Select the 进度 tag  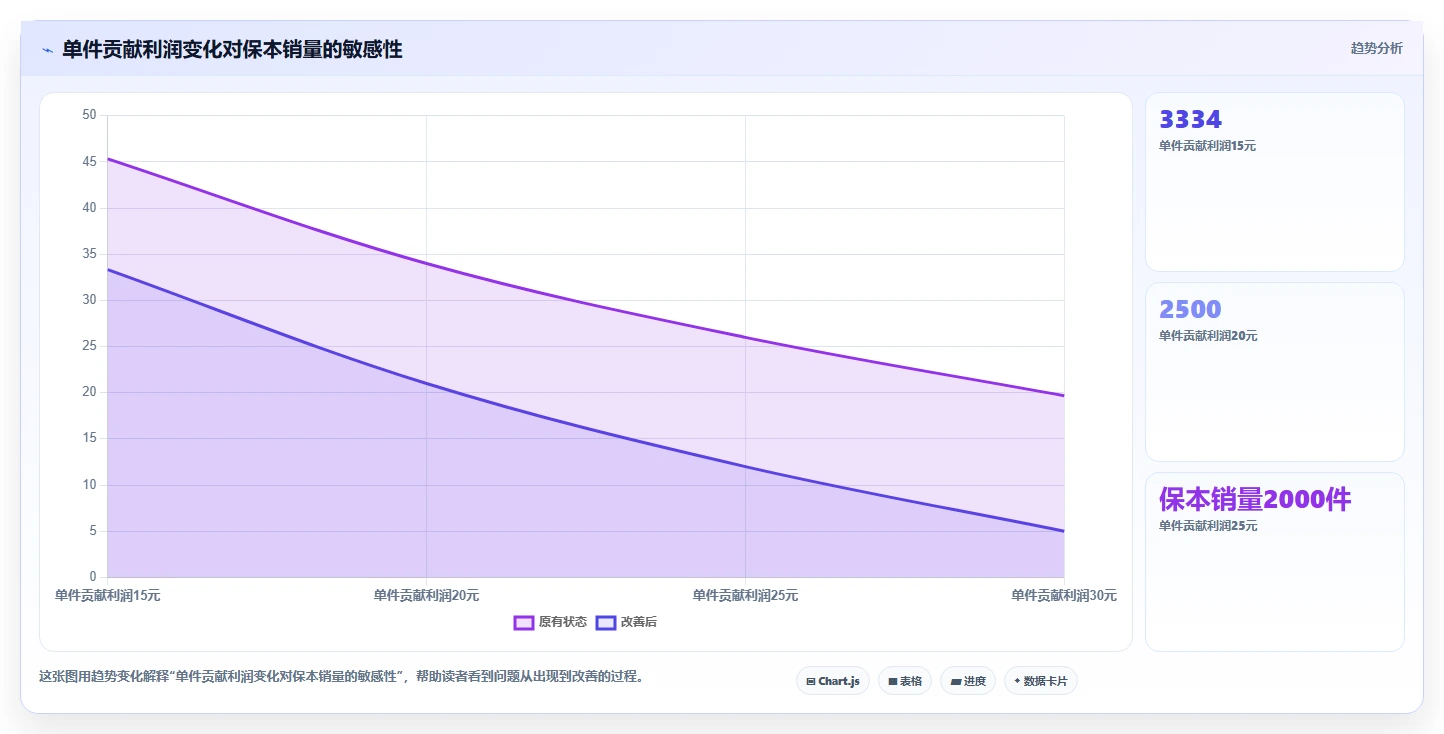point(968,681)
